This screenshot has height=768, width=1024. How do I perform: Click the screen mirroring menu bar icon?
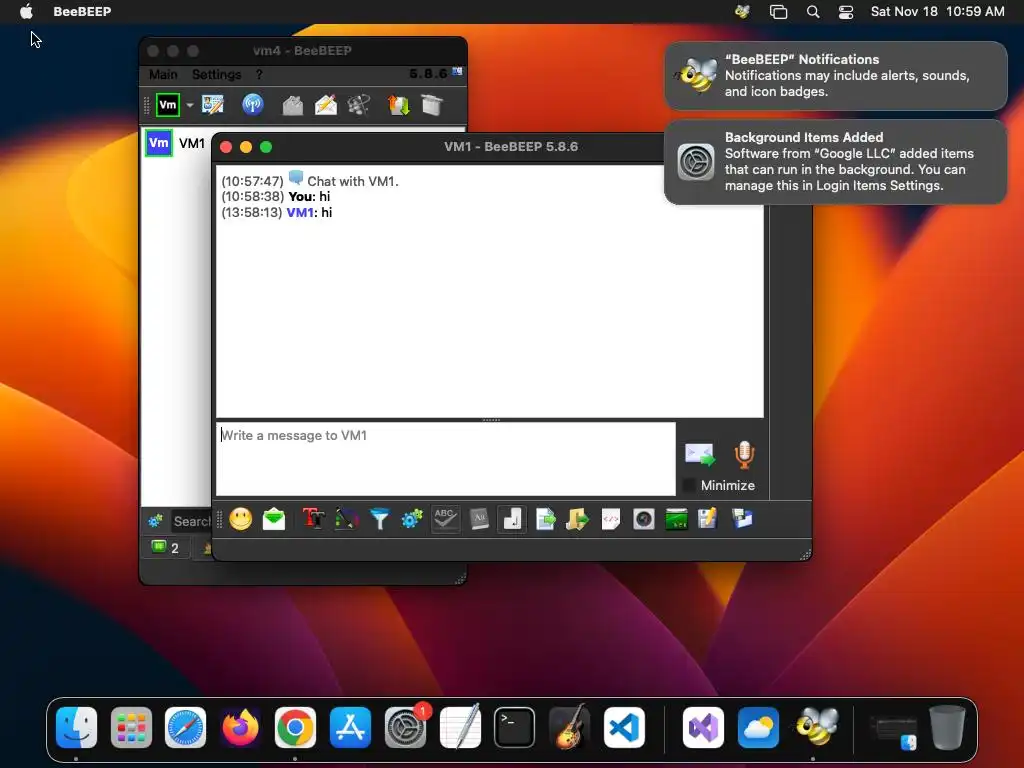pyautogui.click(x=778, y=11)
